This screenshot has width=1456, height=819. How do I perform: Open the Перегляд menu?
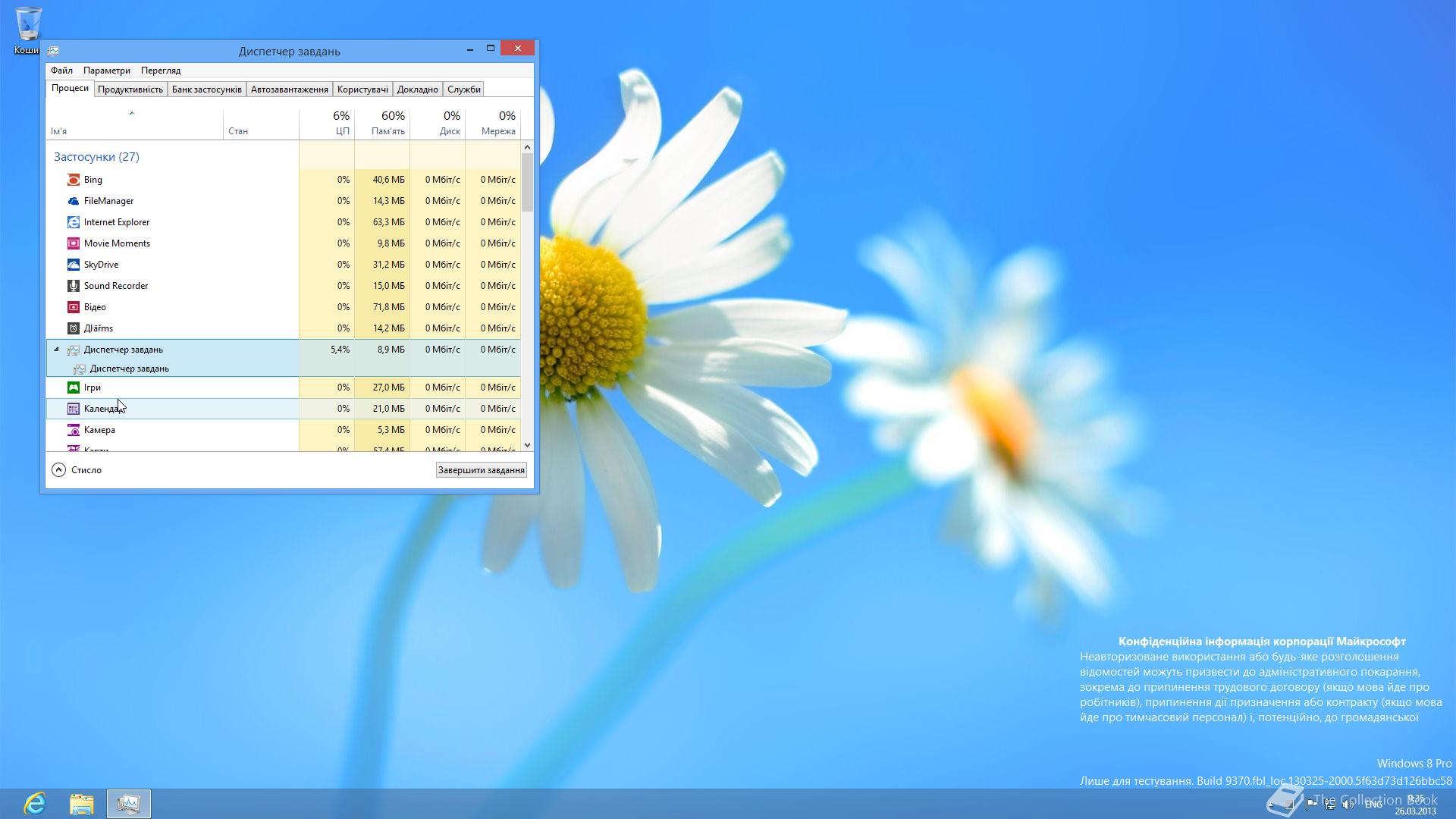(161, 71)
